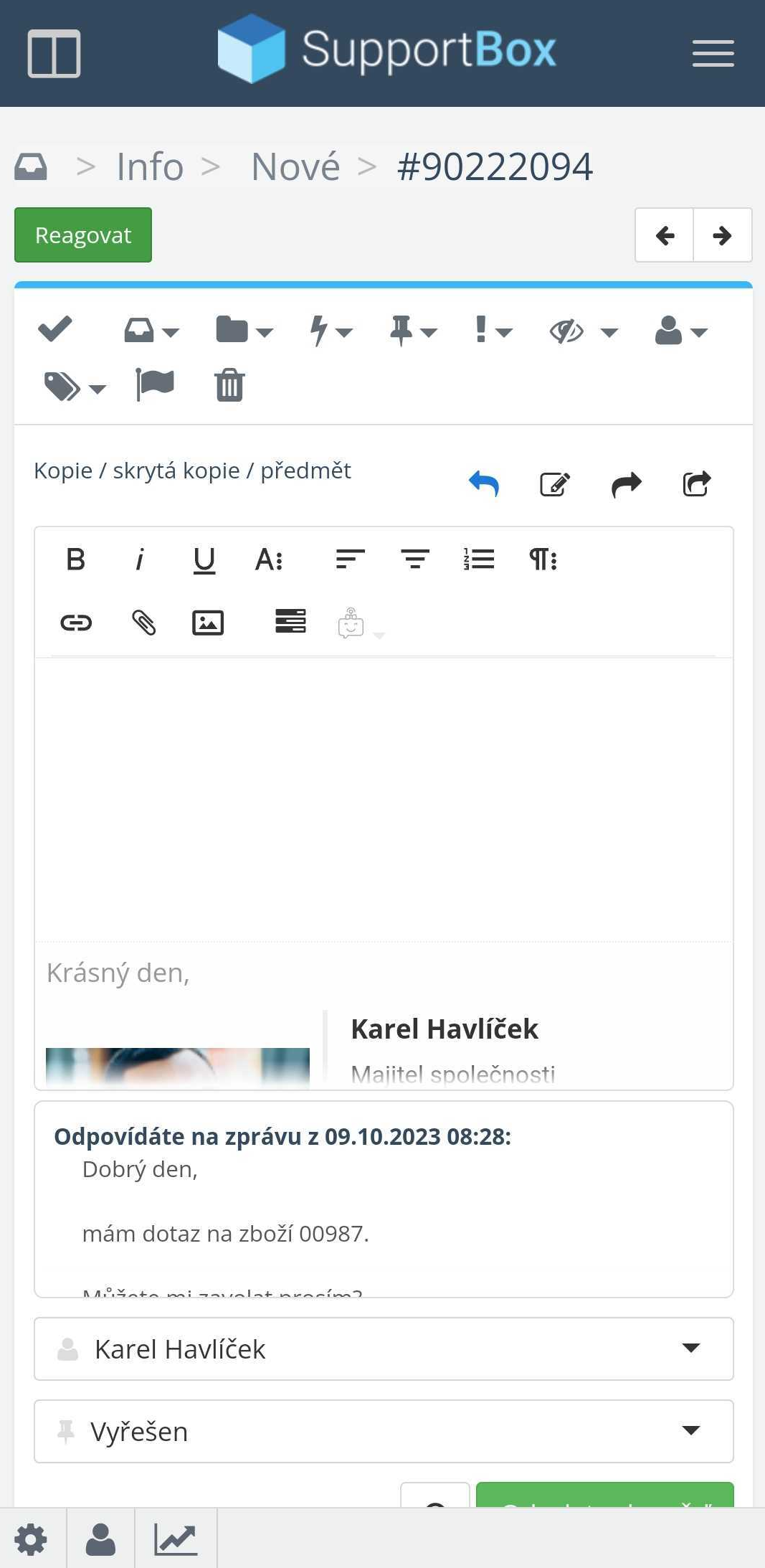Click the SupportBox logo

tap(387, 49)
